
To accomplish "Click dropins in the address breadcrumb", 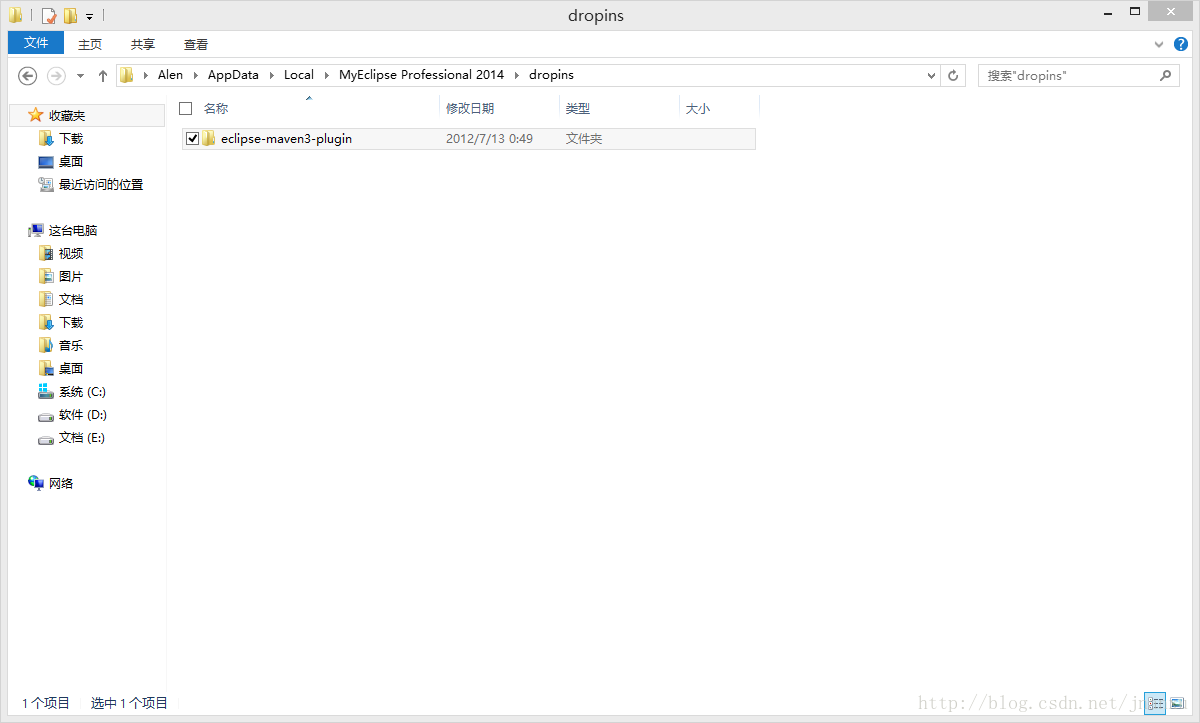I will [x=551, y=75].
